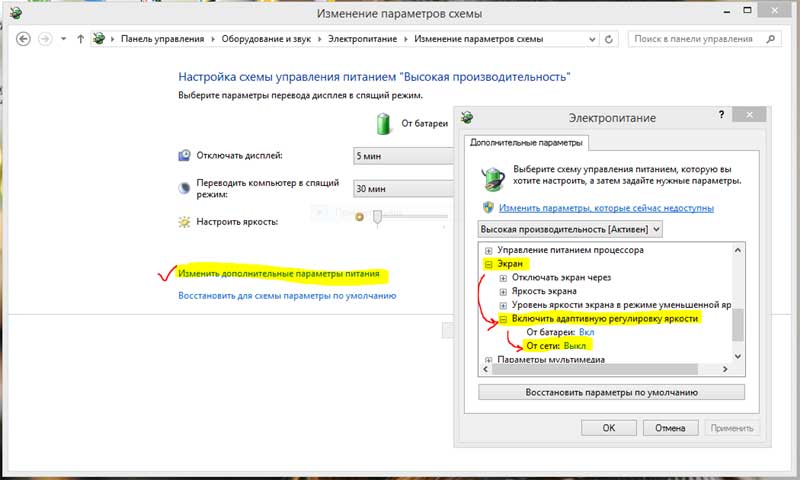Screen dimensions: 800x480
Task: Click the power plan icon in dialog description
Action: [493, 178]
